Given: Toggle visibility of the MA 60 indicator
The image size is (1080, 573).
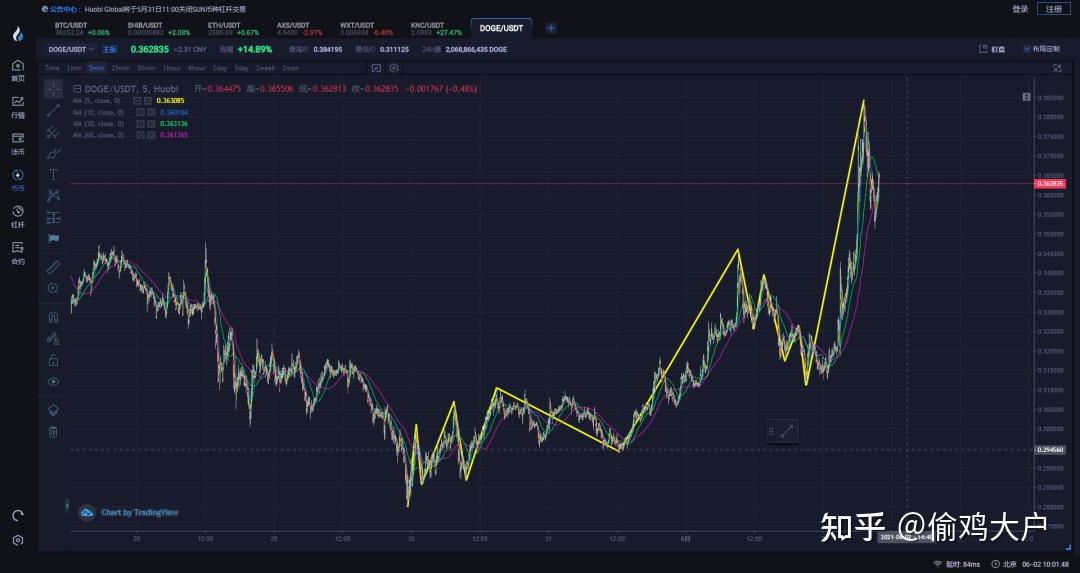Looking at the screenshot, I should click(x=140, y=136).
